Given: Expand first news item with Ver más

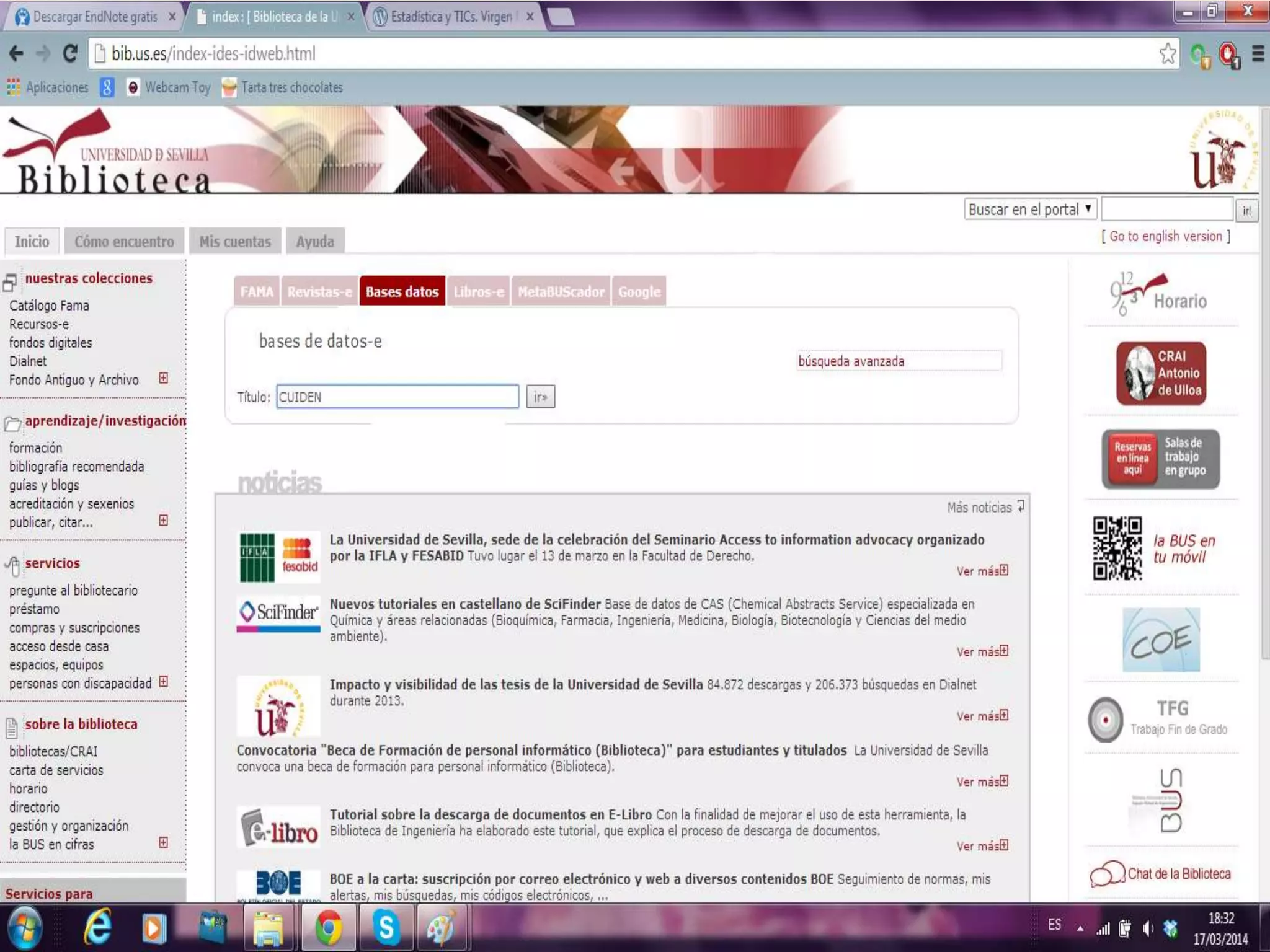Looking at the screenshot, I should coord(982,571).
